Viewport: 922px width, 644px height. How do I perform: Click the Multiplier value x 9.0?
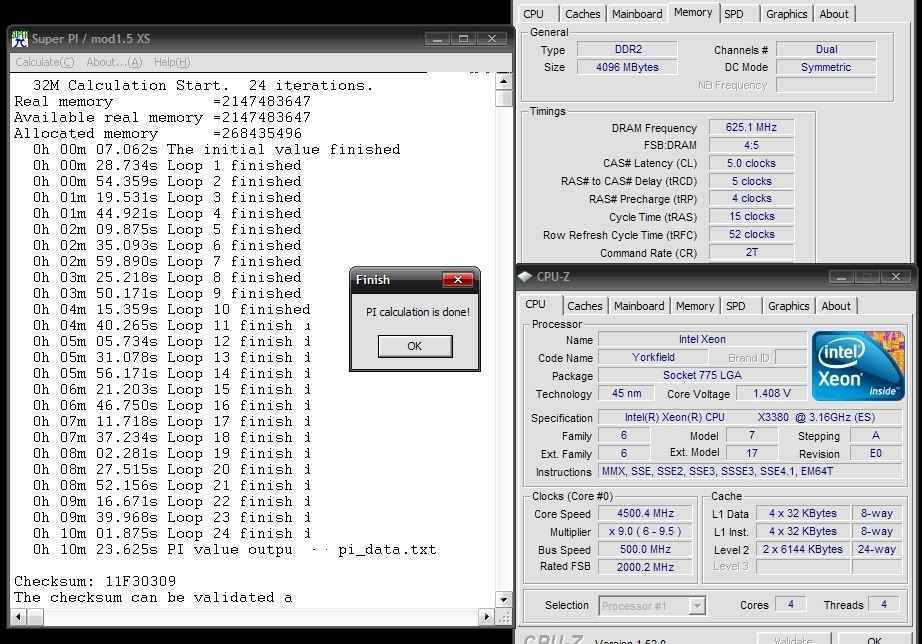pos(646,532)
